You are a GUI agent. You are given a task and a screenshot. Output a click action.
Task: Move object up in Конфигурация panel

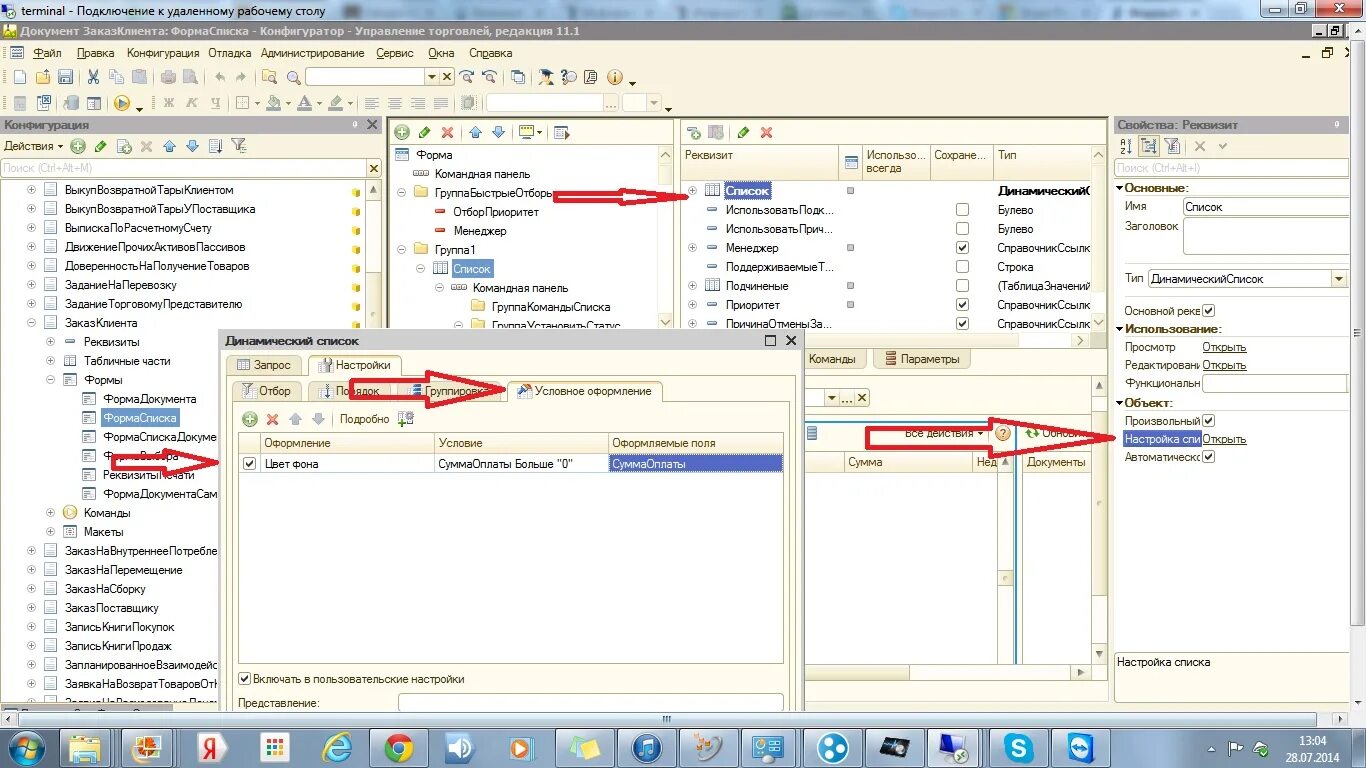(169, 146)
